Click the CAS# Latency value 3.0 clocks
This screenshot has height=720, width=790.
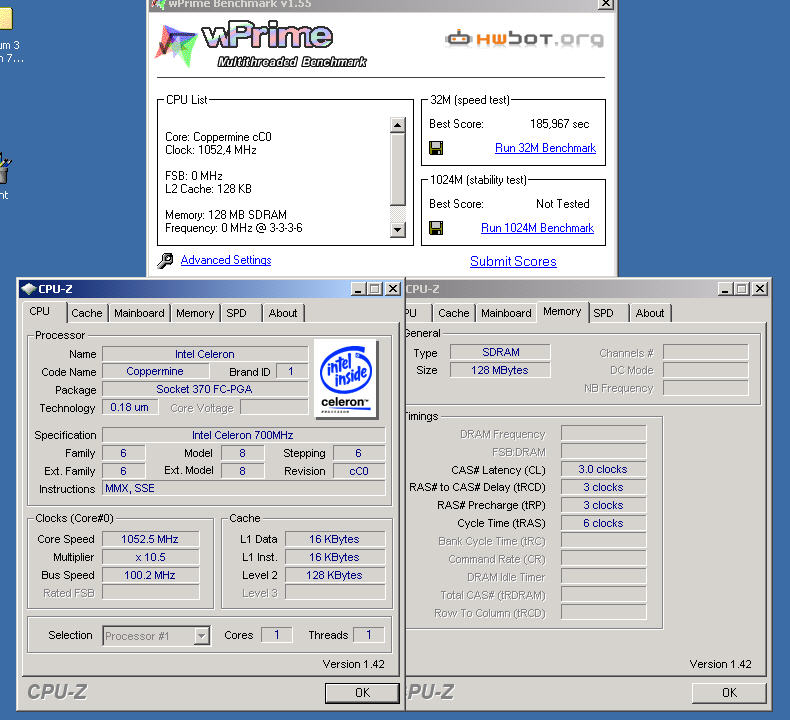pyautogui.click(x=603, y=469)
